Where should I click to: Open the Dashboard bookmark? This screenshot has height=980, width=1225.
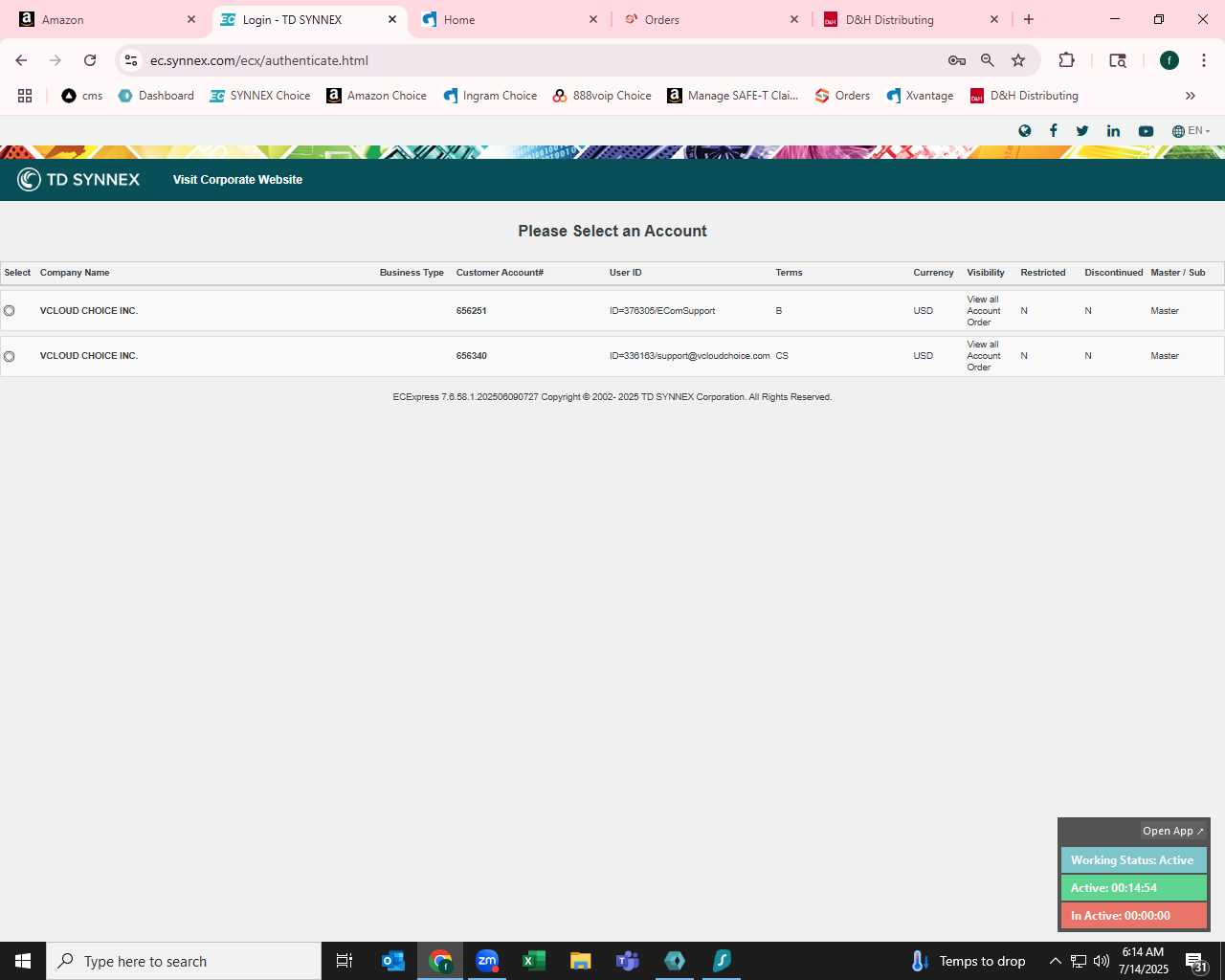point(156,96)
